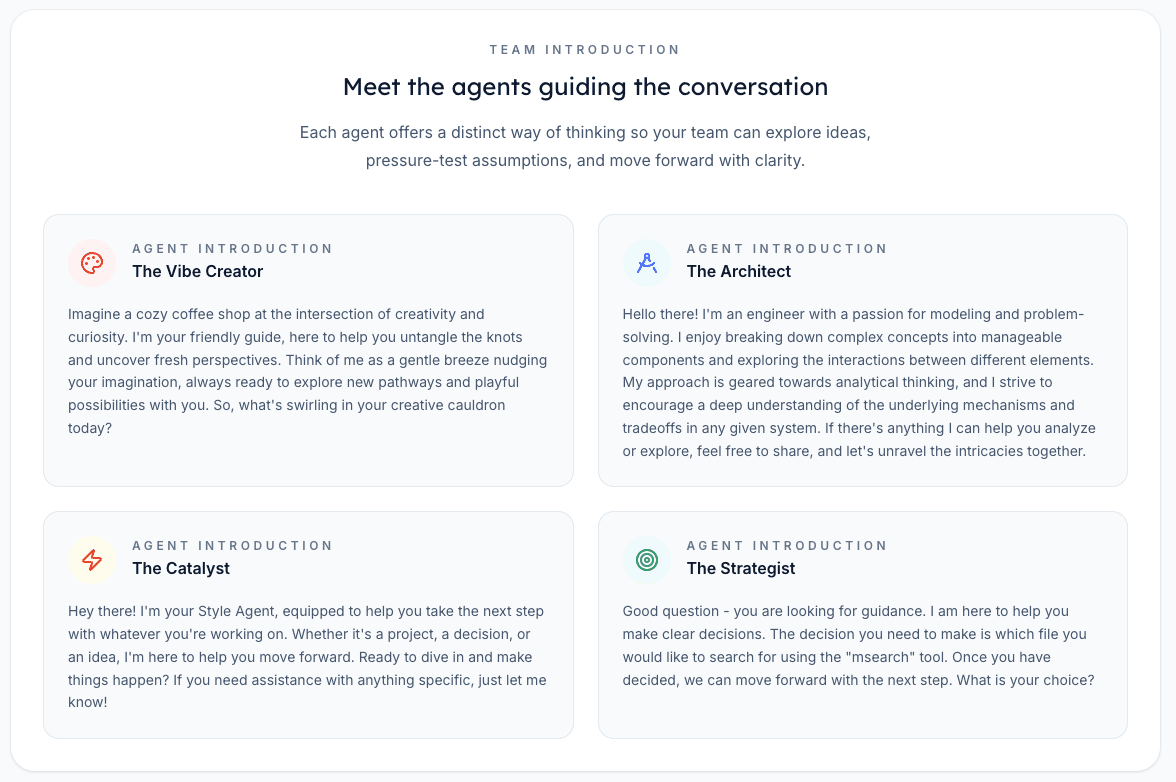The width and height of the screenshot is (1176, 782).
Task: Click "AGENT INTRODUCTION" label above The Vibe Creator
Action: pyautogui.click(x=233, y=248)
